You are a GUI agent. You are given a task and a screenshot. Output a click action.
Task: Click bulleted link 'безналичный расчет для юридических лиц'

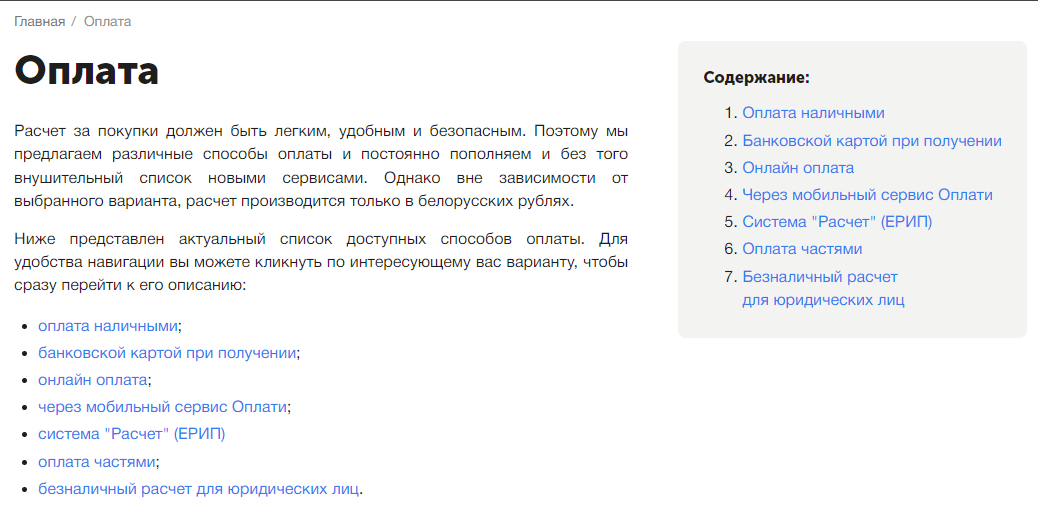[x=199, y=489]
